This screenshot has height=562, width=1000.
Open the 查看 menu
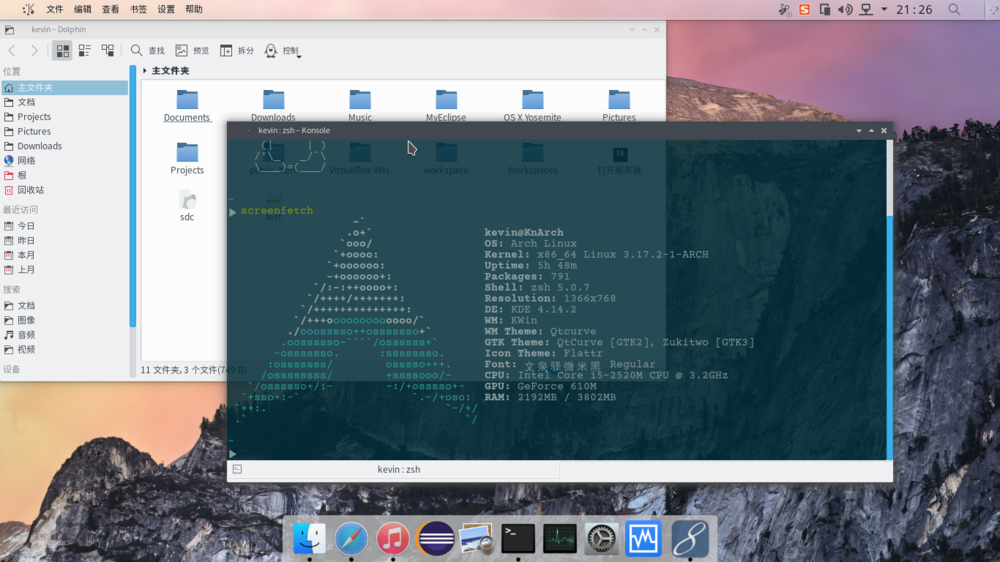point(110,10)
